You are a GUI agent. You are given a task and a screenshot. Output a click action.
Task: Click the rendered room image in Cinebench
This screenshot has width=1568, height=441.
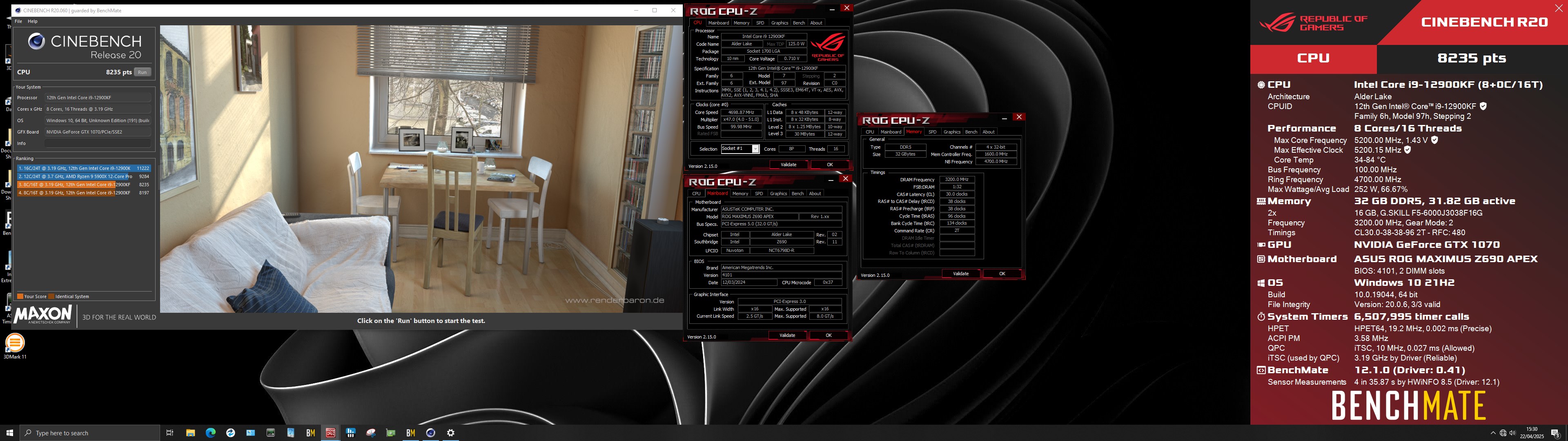[421, 169]
